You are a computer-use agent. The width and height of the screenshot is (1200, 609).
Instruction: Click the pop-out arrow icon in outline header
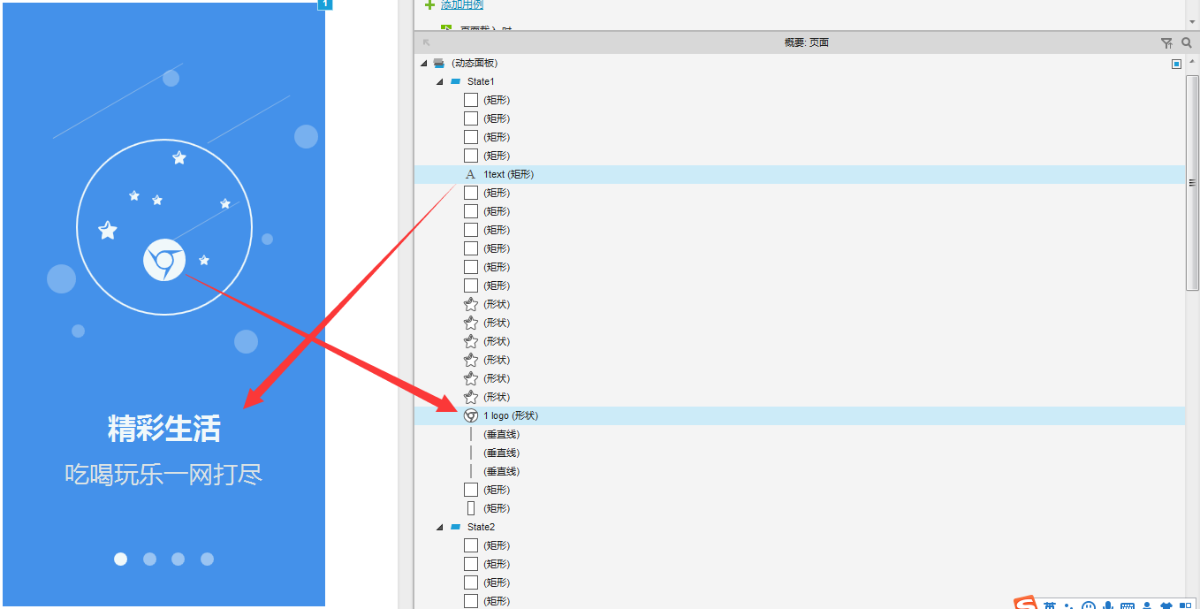pyautogui.click(x=427, y=43)
